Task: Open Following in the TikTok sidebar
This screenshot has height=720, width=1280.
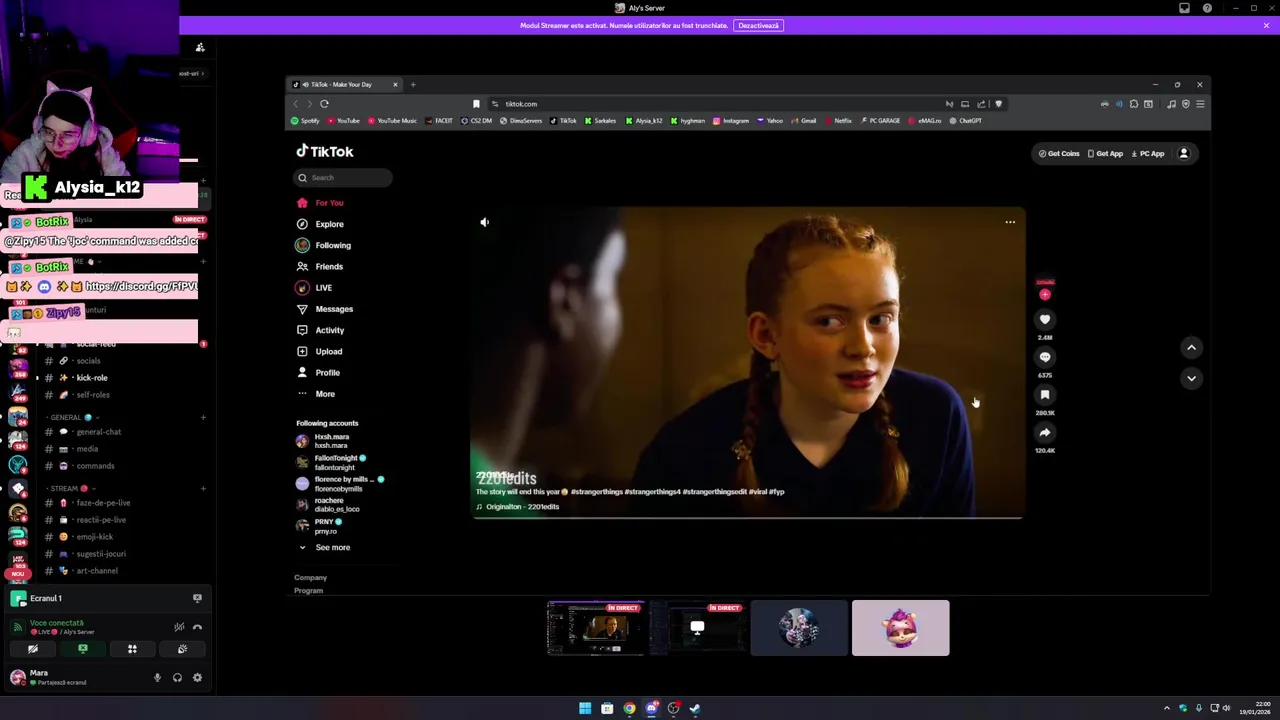Action: point(324,245)
